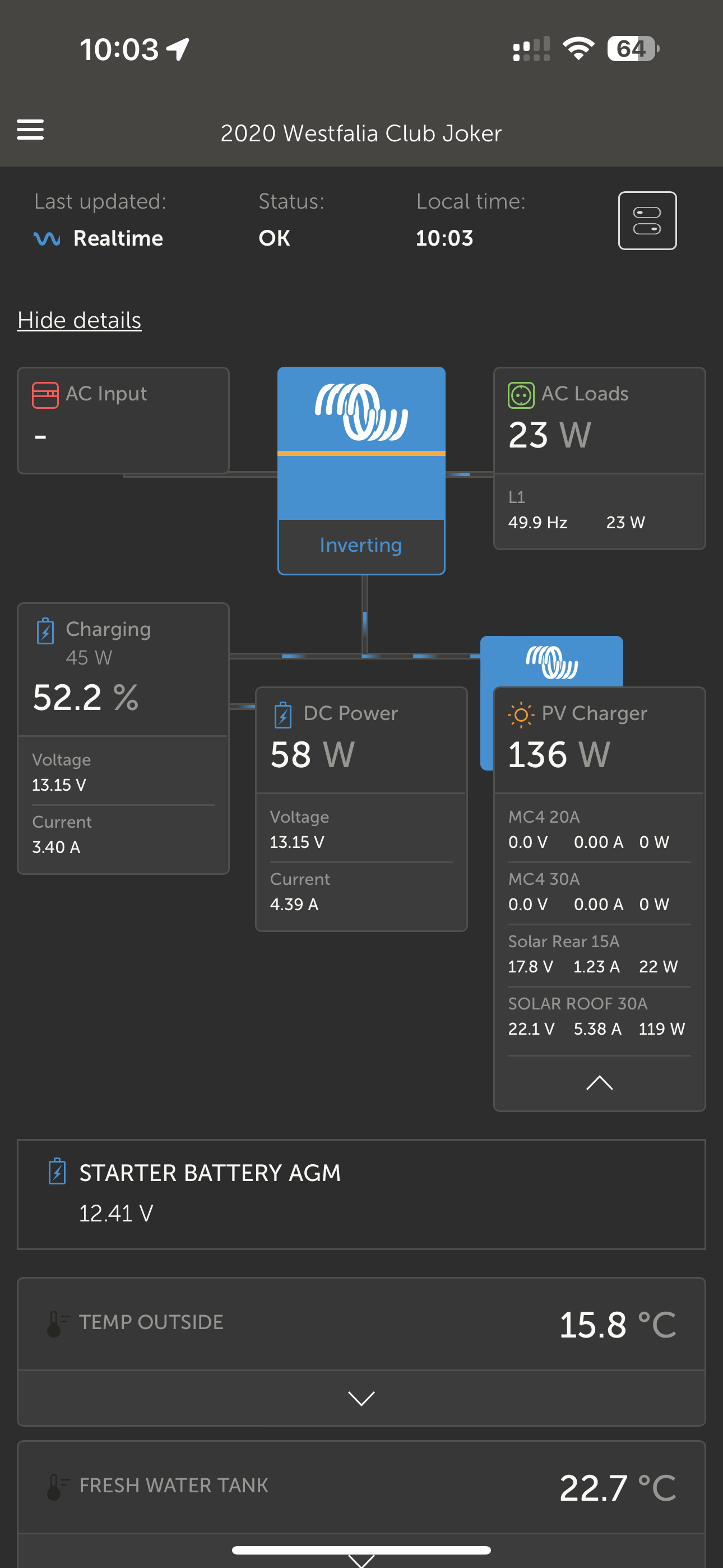Select the 15.8 °C outside temperature

(618, 1325)
